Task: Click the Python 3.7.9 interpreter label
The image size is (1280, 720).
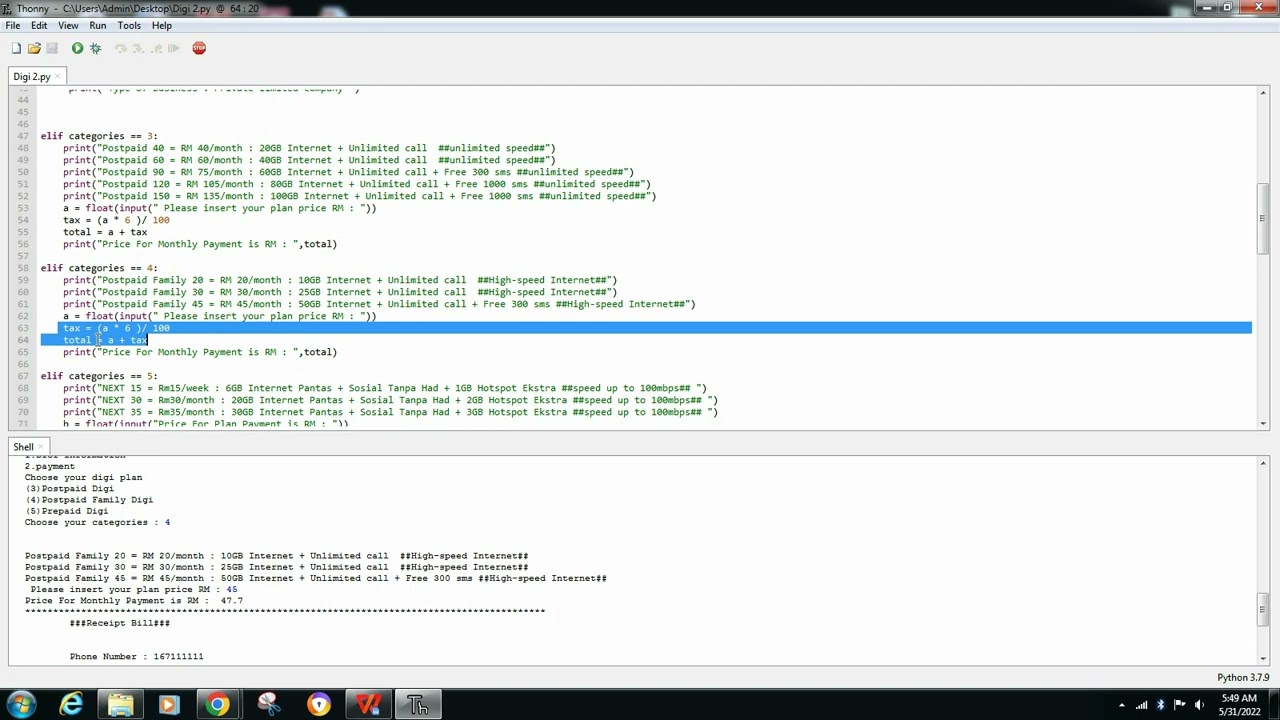Action: [1243, 677]
